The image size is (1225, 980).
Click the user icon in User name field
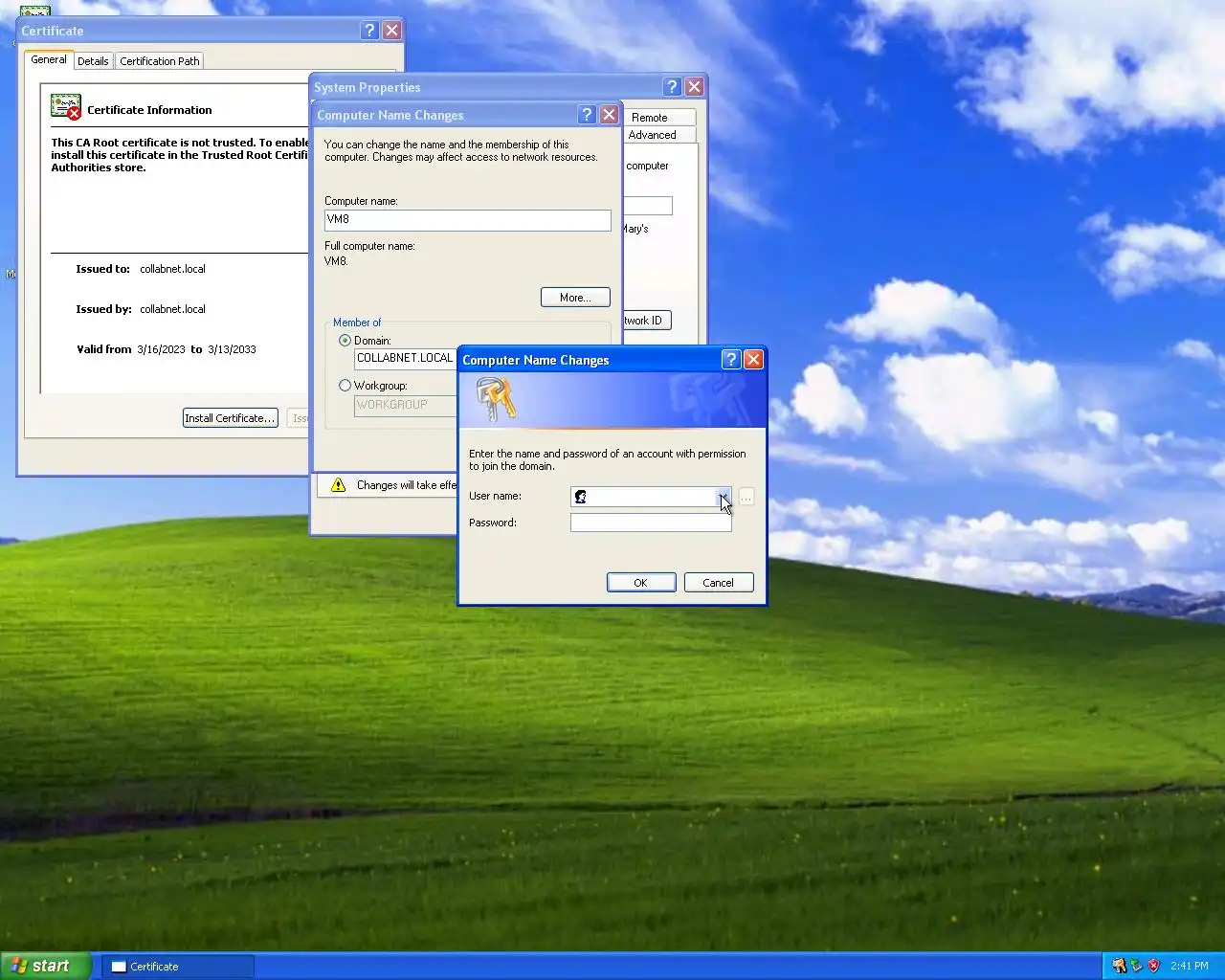coord(580,497)
